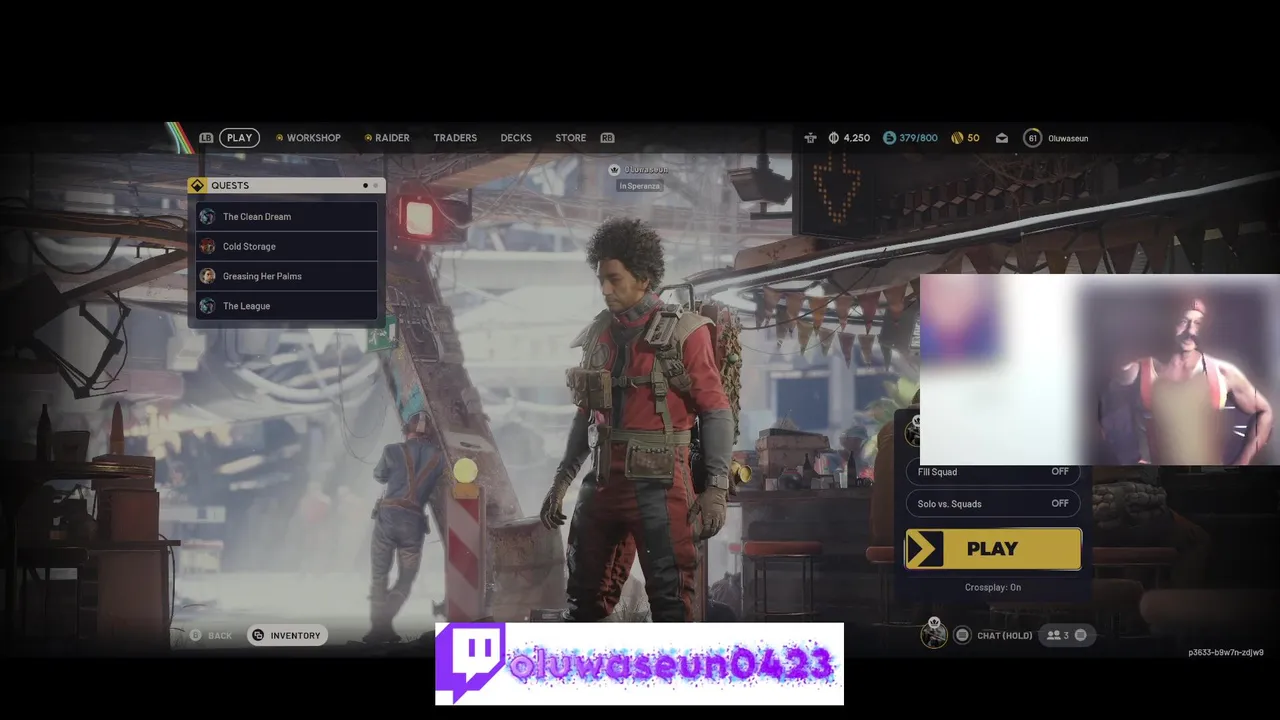Select the first page dot in Quests header
This screenshot has width=1280, height=720.
click(365, 185)
